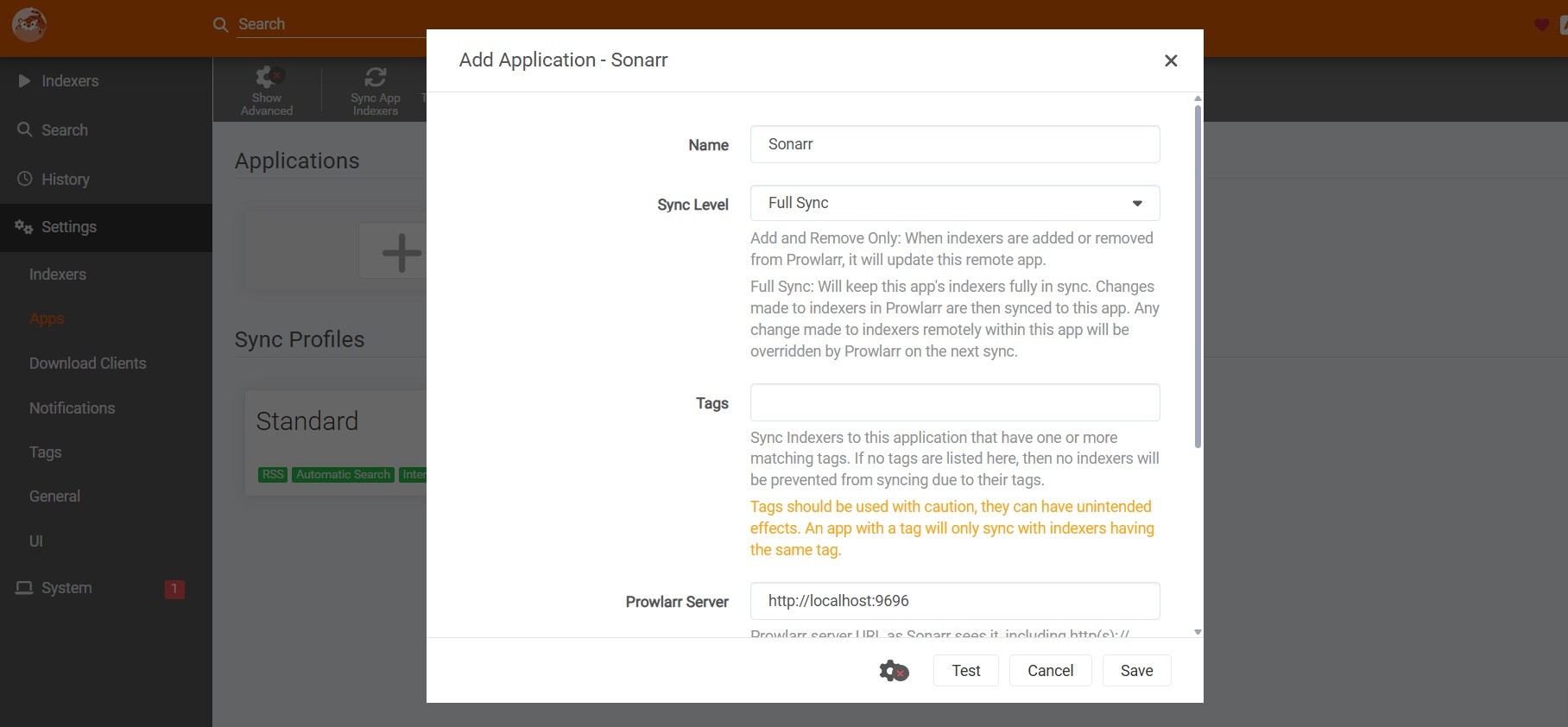Image resolution: width=1568 pixels, height=727 pixels.
Task: Click the Prowlarr logo icon
Action: point(29,24)
